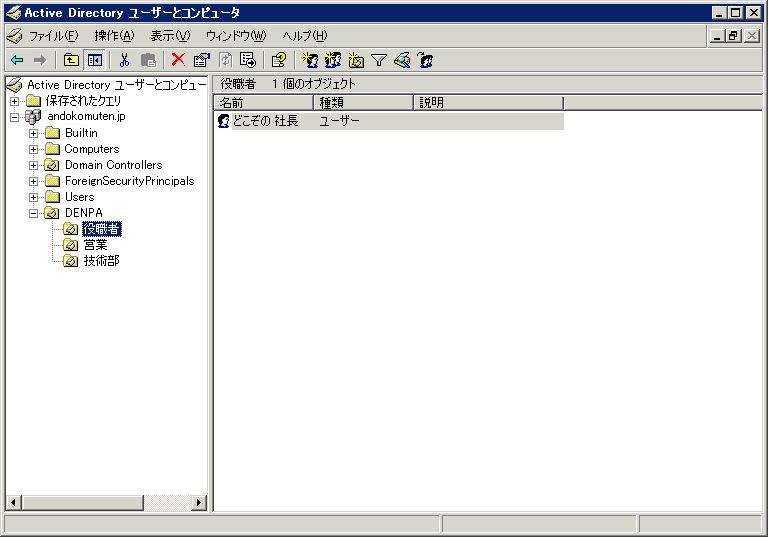
Task: Expand the Domain Controllers node
Action: click(33, 166)
